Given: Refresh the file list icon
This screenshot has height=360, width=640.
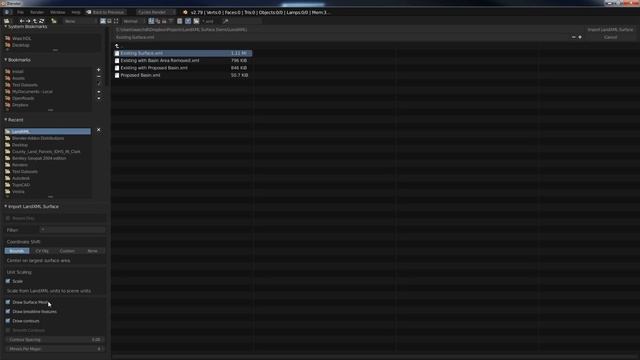Looking at the screenshot, I should click(41, 21).
